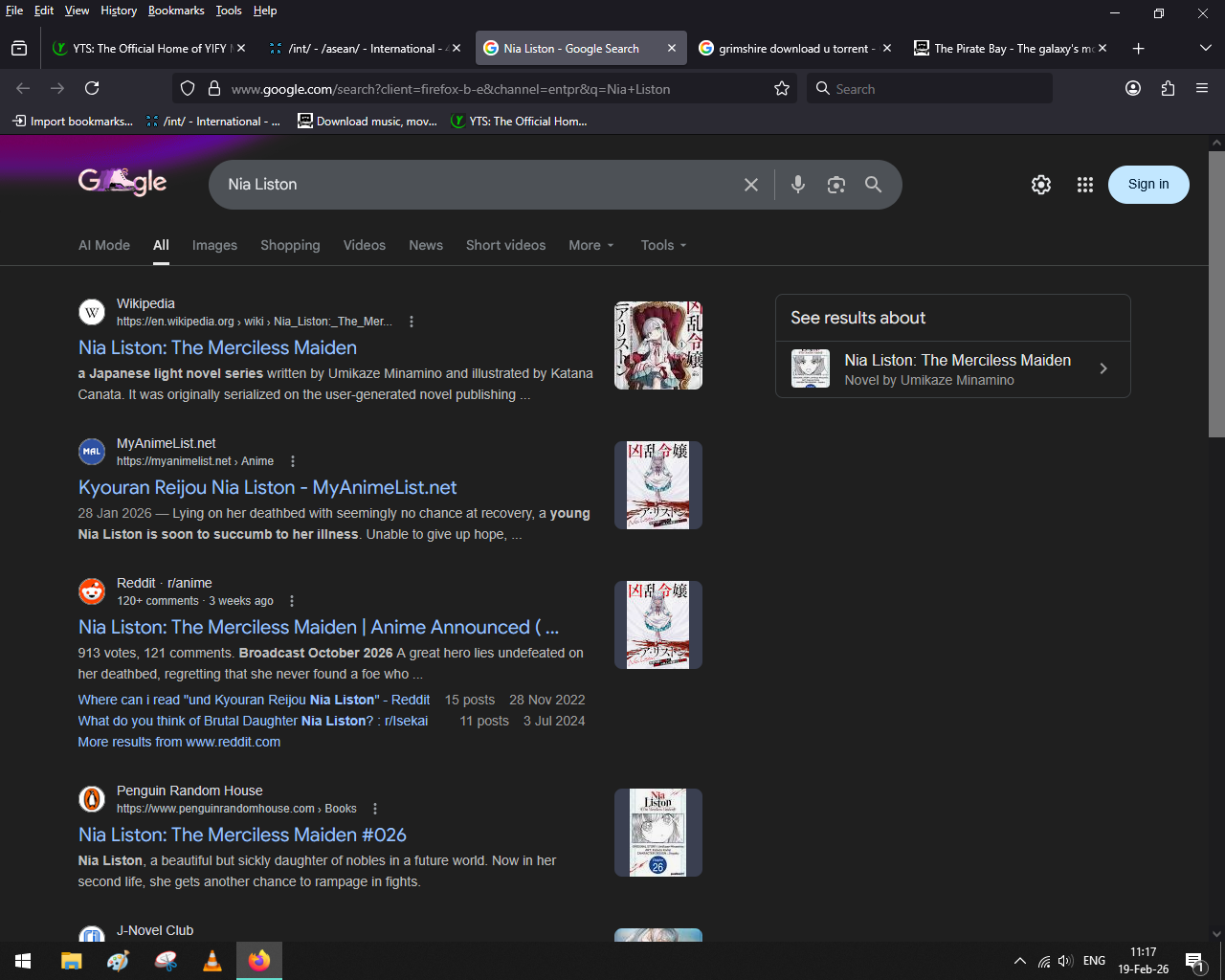Open Wikipedia result cover thumbnail

[658, 345]
